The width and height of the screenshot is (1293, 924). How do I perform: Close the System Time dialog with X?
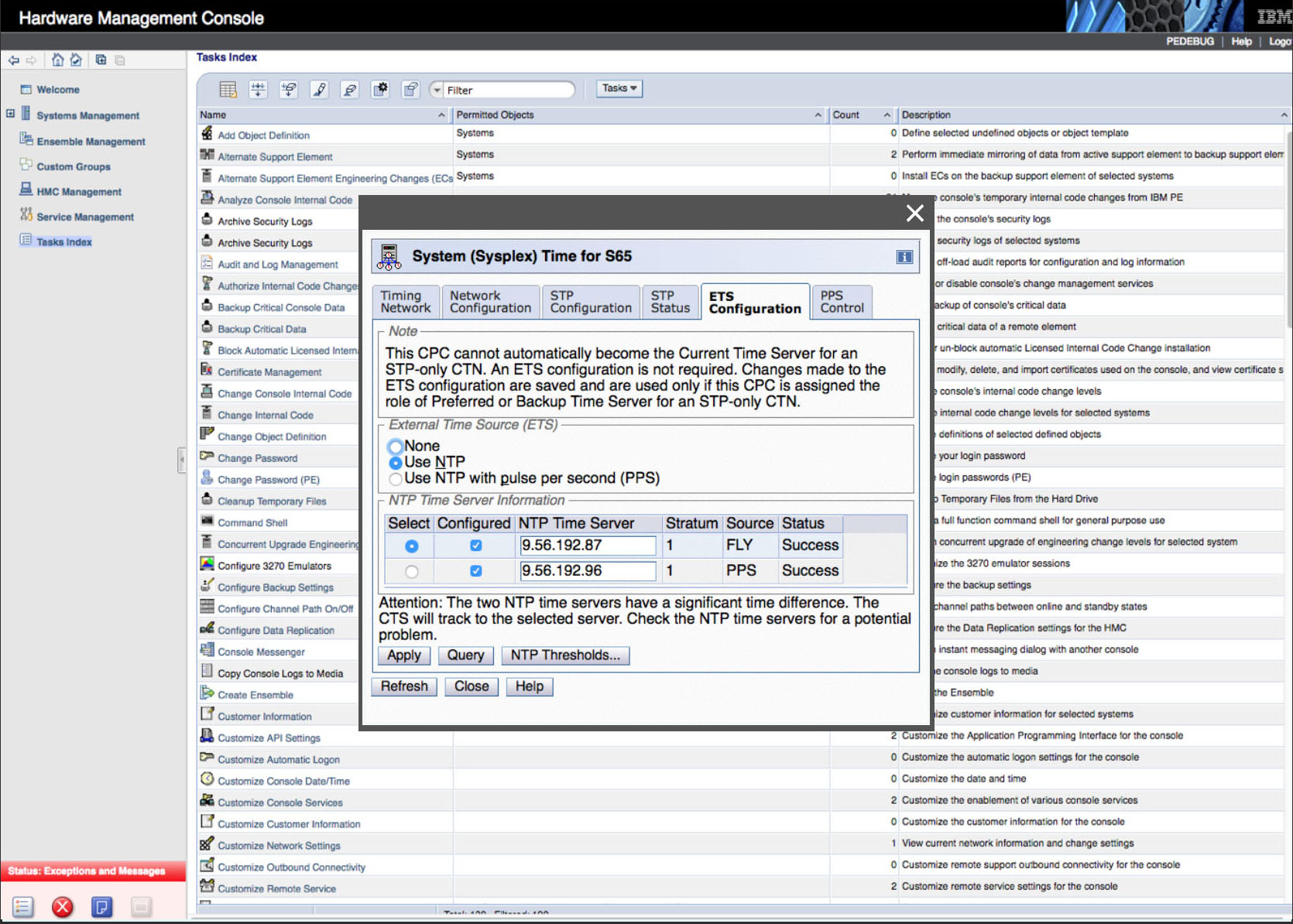tap(914, 213)
